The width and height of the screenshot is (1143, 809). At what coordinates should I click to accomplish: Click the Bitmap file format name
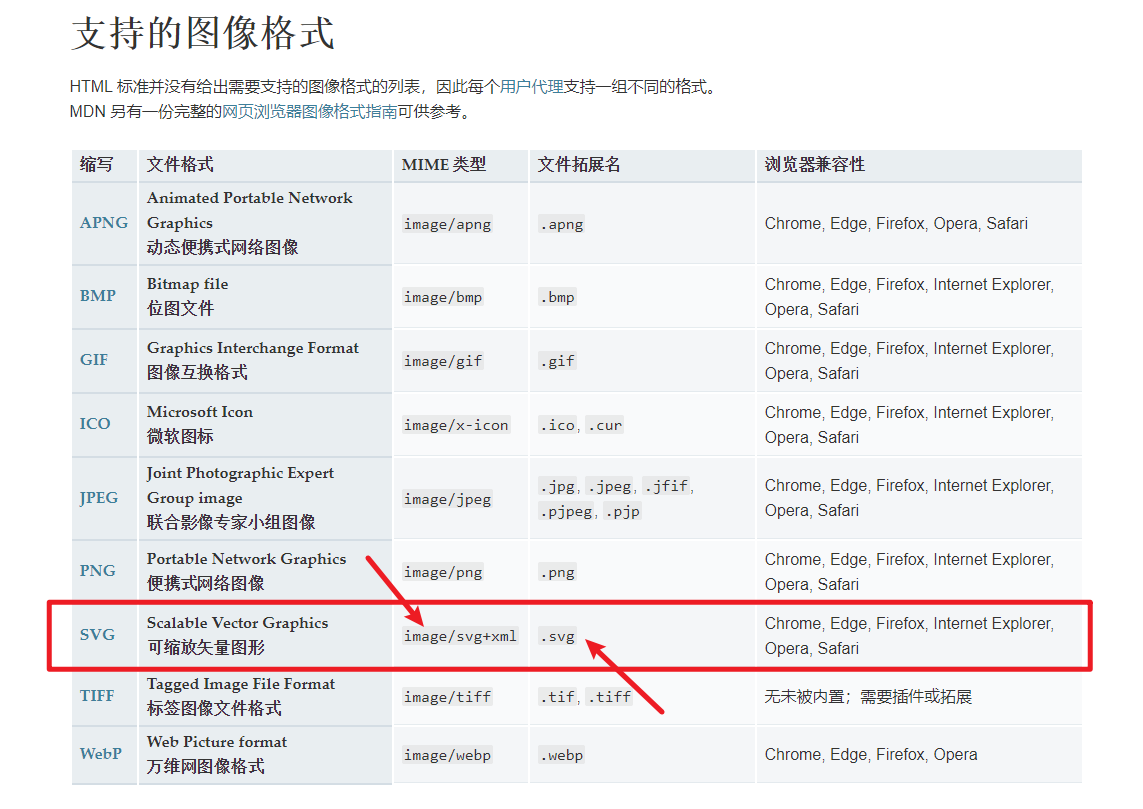click(187, 284)
